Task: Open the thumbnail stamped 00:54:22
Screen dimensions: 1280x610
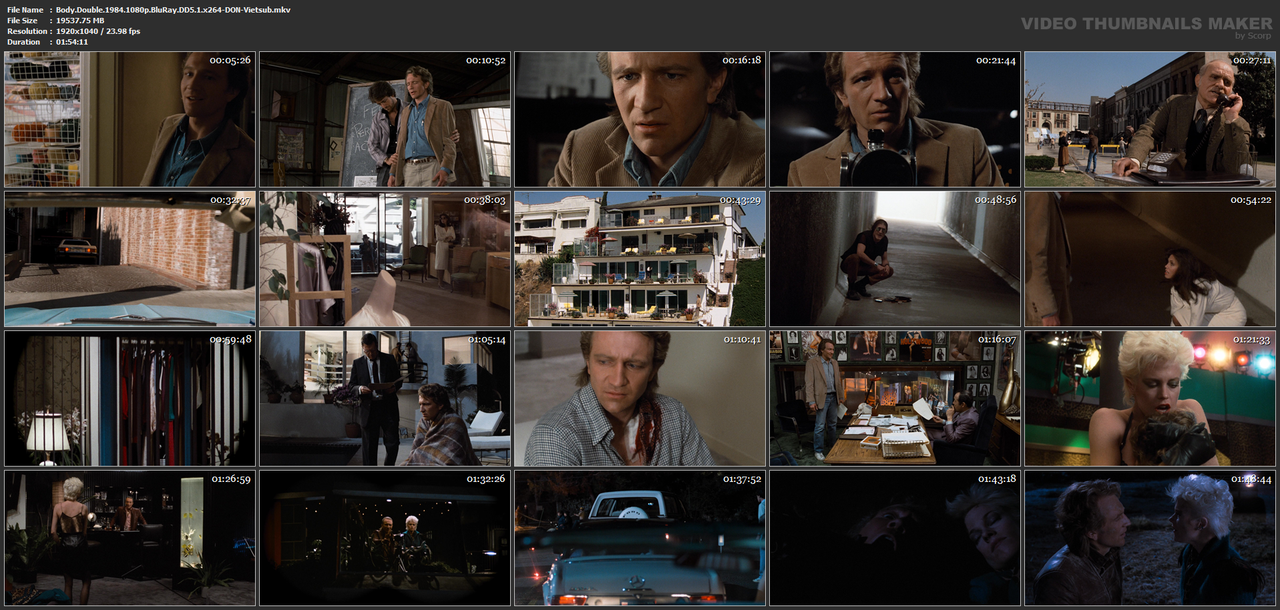Action: pyautogui.click(x=1150, y=259)
